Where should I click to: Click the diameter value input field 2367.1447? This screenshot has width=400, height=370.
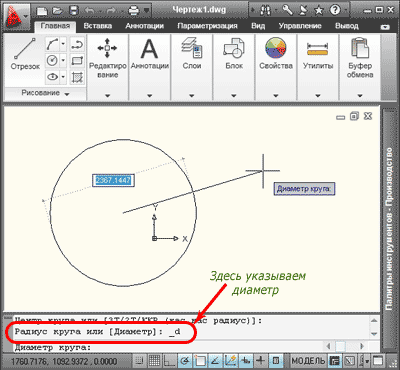[x=113, y=180]
